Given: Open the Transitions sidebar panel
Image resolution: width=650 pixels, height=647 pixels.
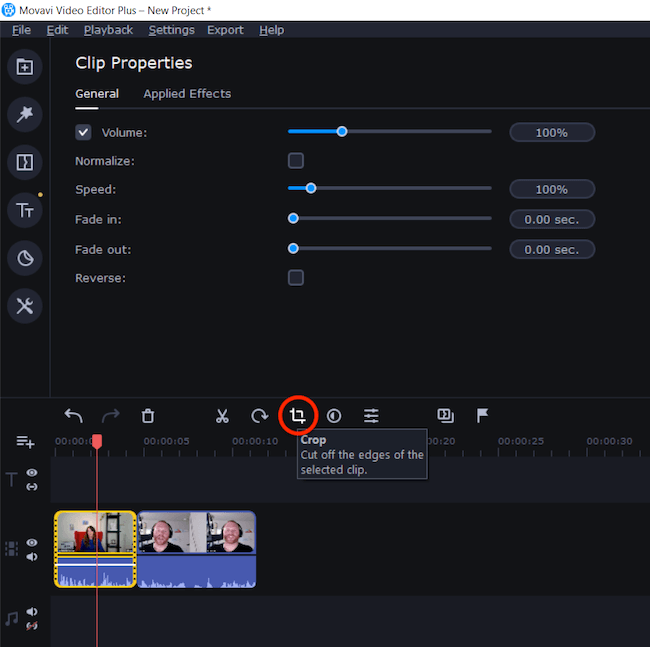Looking at the screenshot, I should 25,162.
